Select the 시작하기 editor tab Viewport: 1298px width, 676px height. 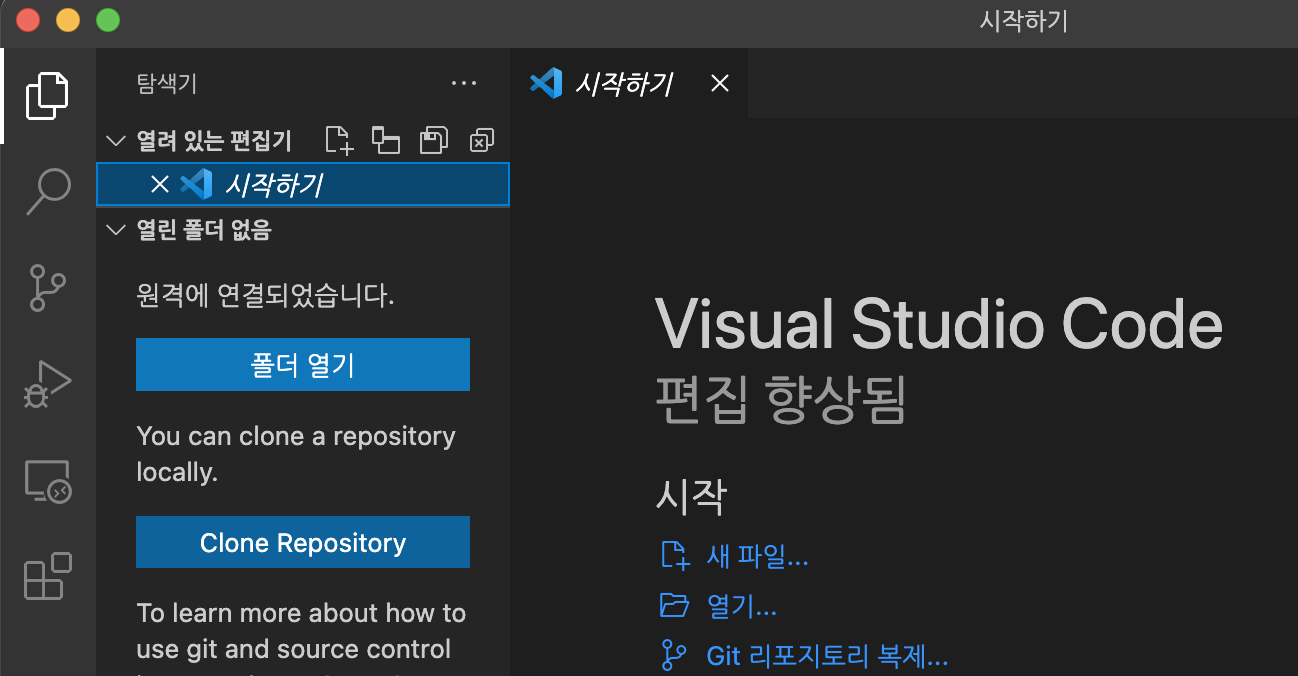(x=628, y=83)
